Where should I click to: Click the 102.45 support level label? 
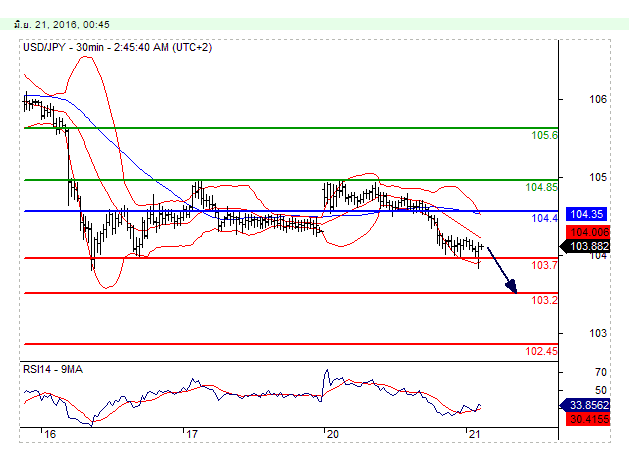click(542, 351)
